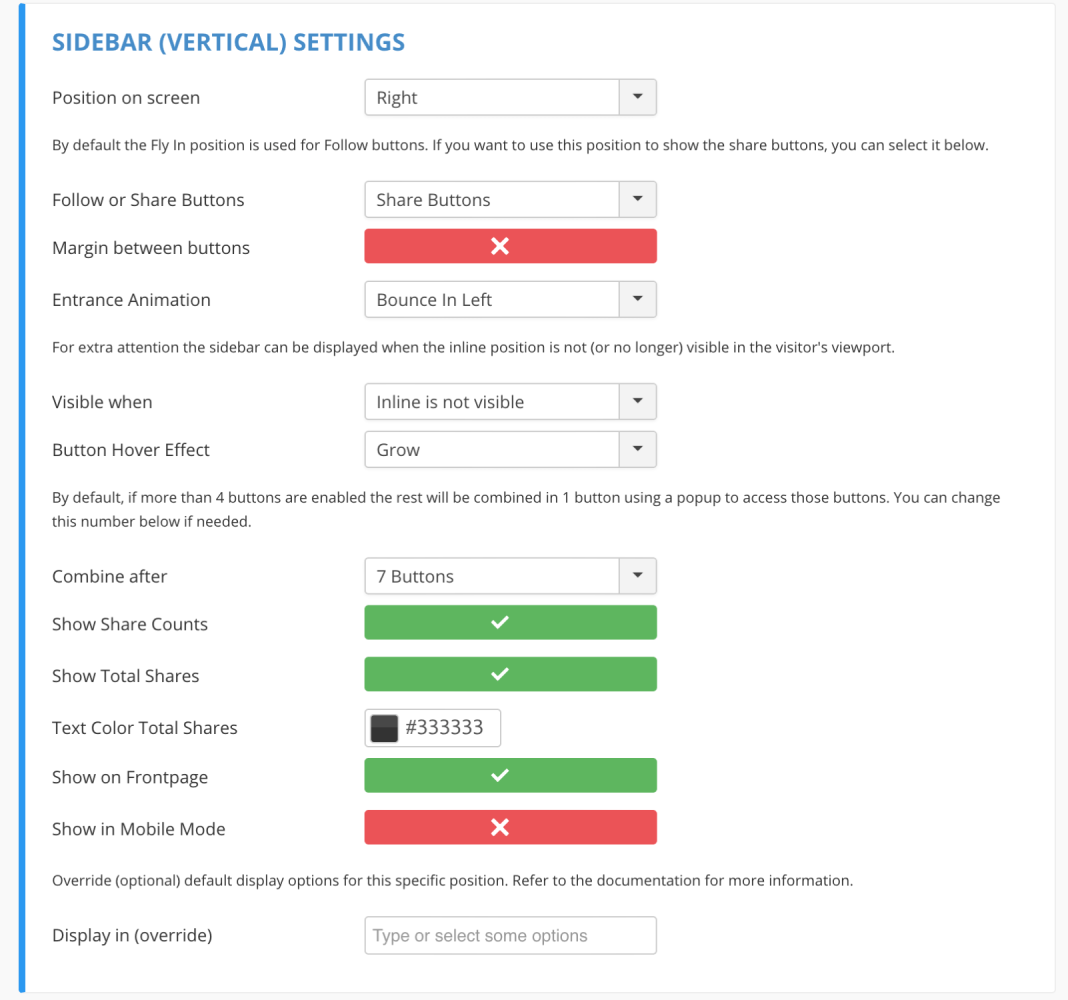Viewport: 1068px width, 1000px height.
Task: Click the Entrance Animation dropdown arrow
Action: (638, 299)
